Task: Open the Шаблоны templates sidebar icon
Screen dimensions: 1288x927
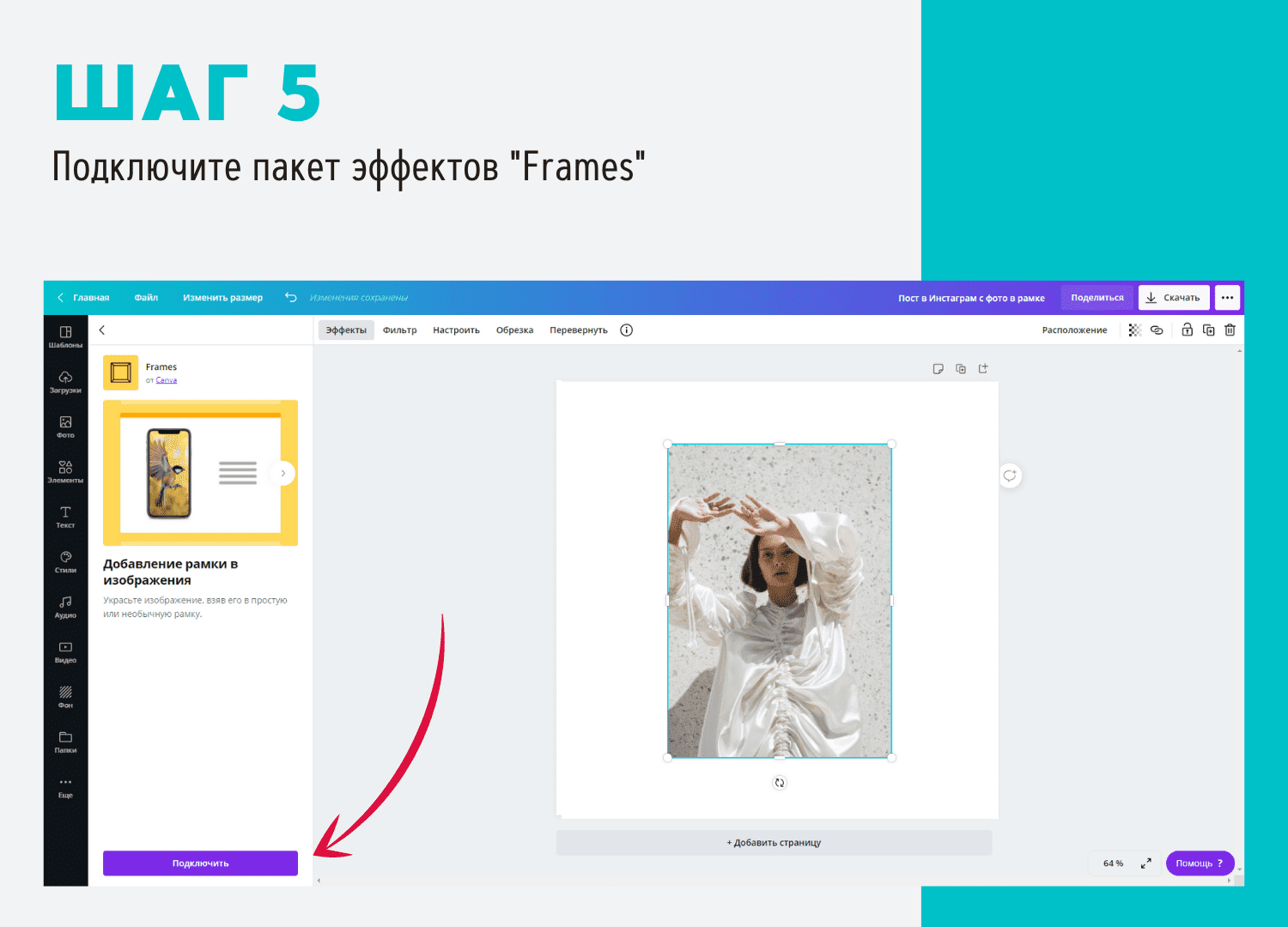Action: tap(65, 336)
